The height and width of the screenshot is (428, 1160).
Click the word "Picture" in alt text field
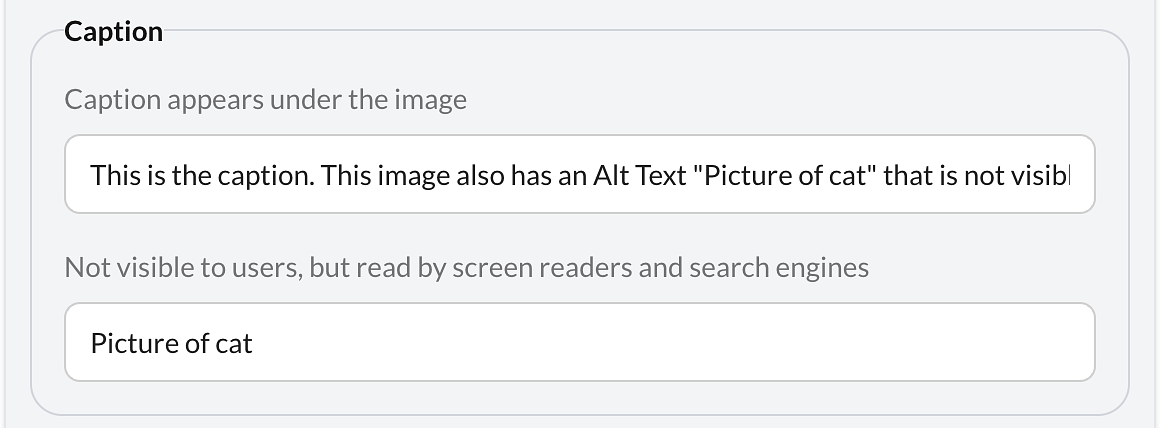(124, 344)
